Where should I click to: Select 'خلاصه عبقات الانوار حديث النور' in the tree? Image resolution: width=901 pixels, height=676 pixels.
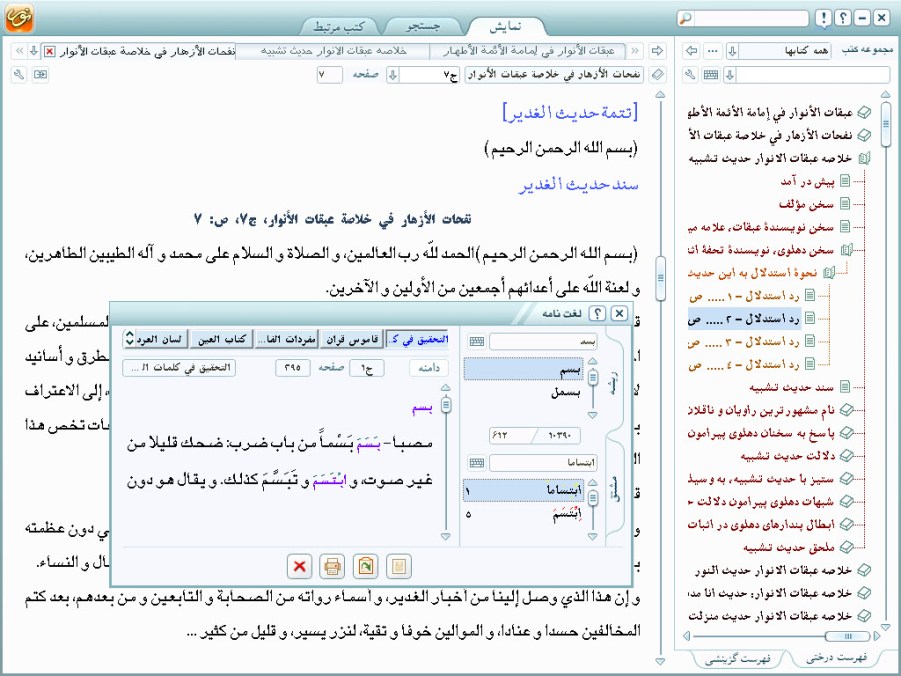coord(773,570)
